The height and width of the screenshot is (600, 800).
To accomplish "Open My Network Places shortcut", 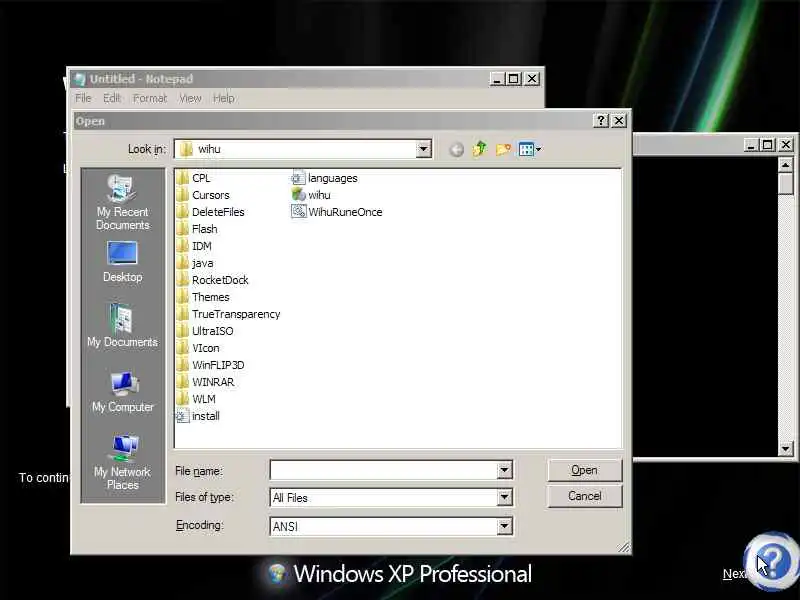I will pyautogui.click(x=122, y=462).
